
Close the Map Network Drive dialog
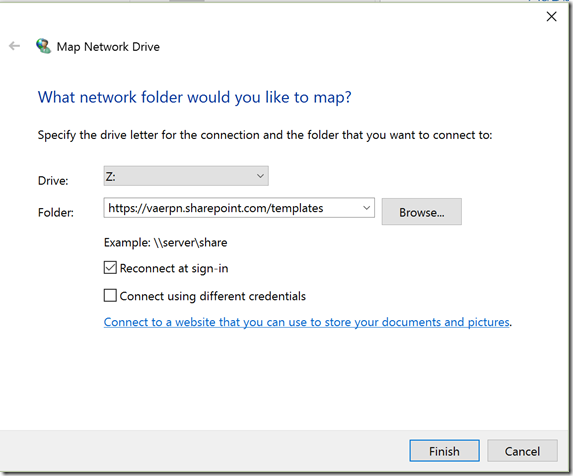tap(551, 16)
